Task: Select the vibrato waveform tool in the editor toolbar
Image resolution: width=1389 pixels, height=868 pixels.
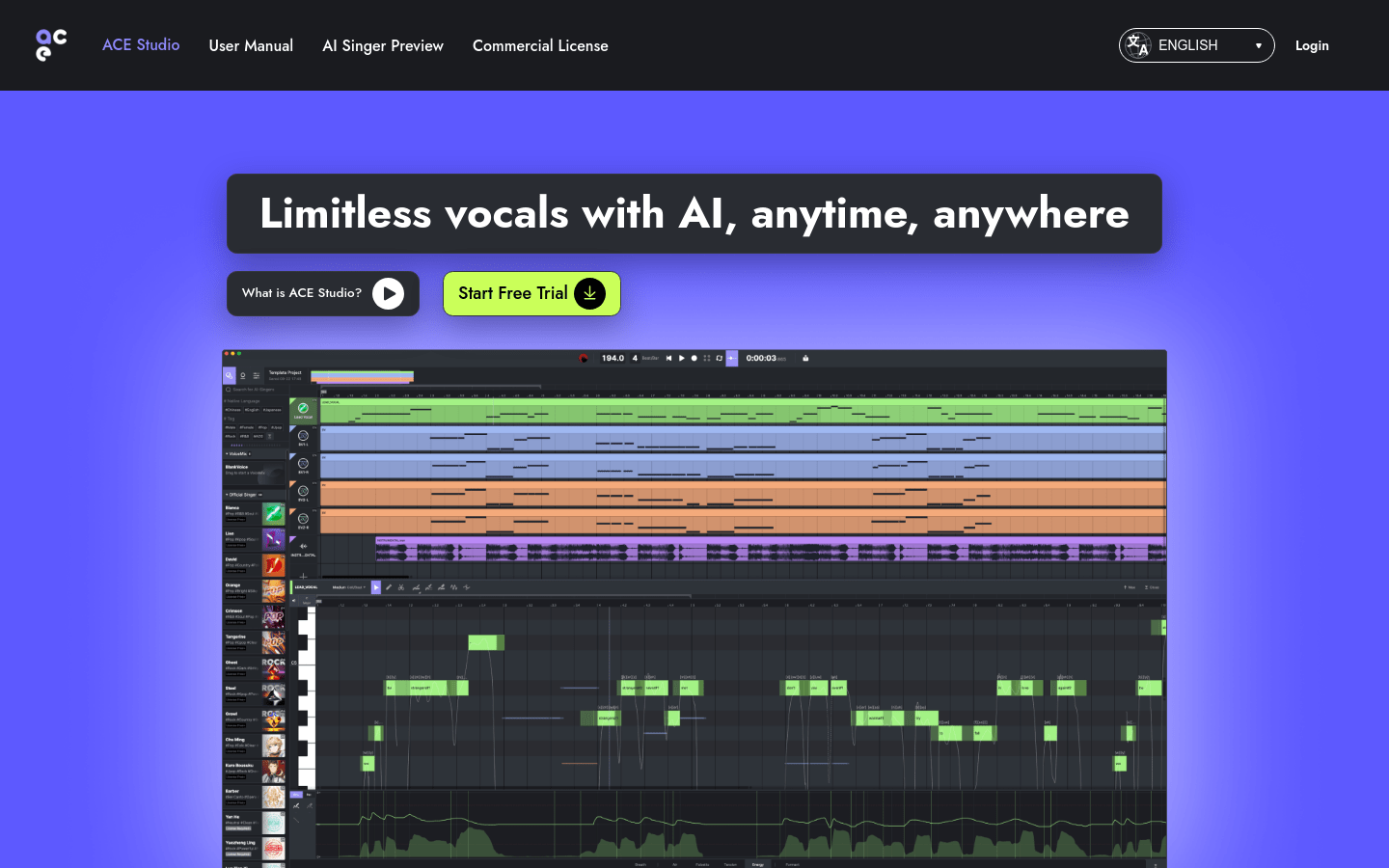Action: [454, 587]
